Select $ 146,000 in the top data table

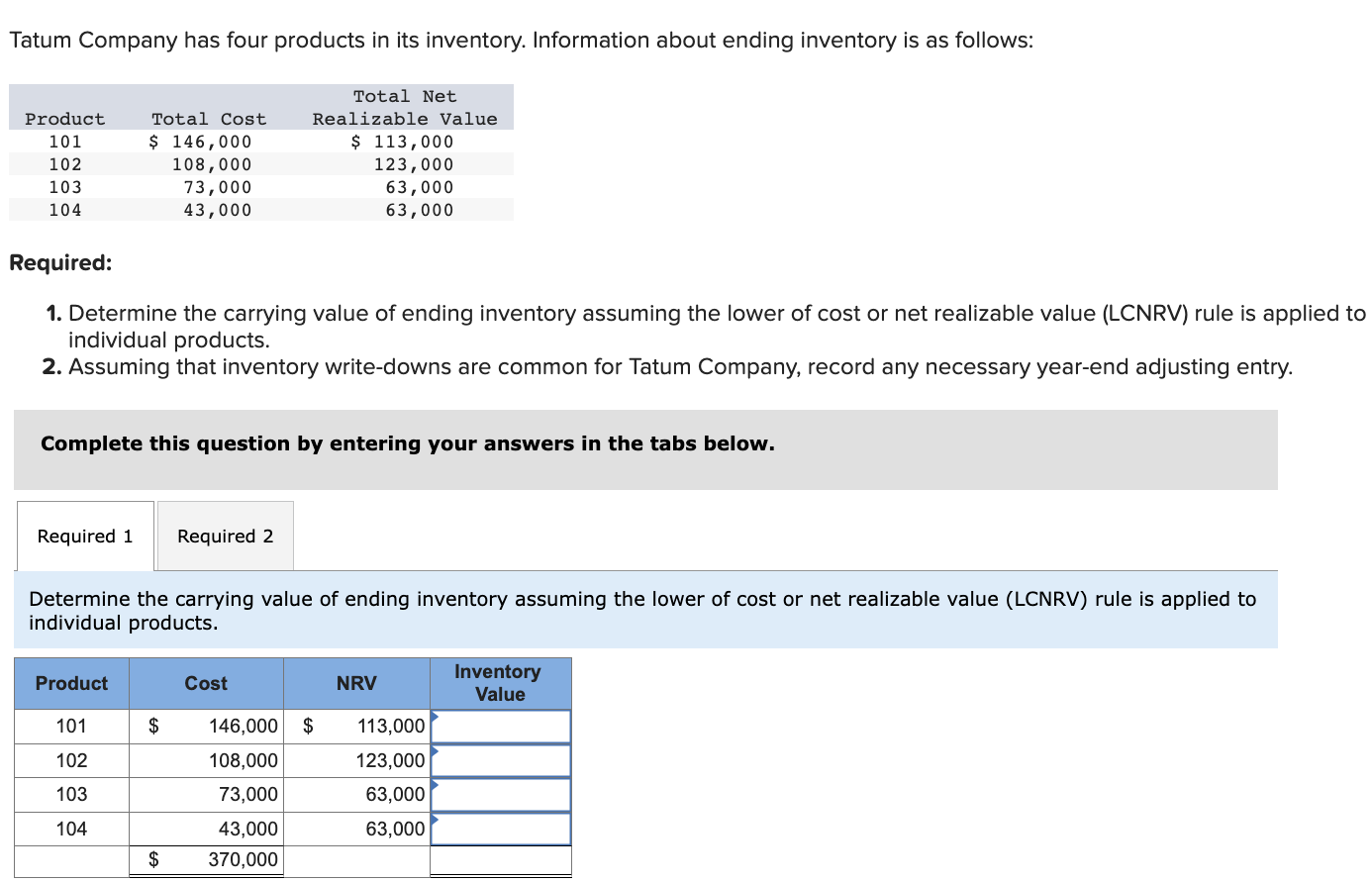200,142
